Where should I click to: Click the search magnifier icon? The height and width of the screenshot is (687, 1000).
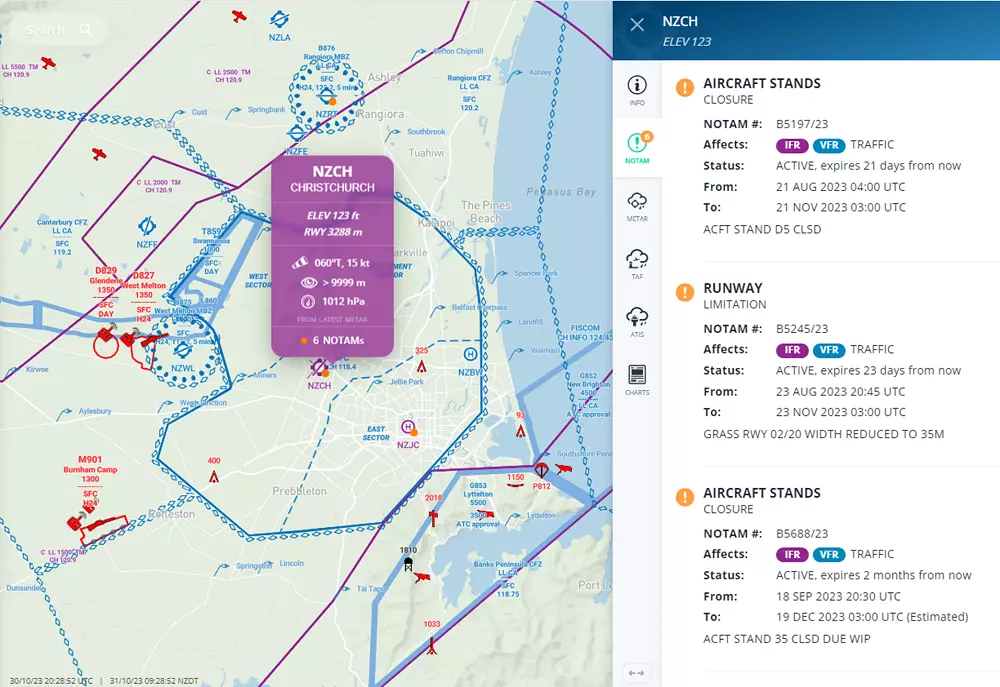(x=88, y=30)
